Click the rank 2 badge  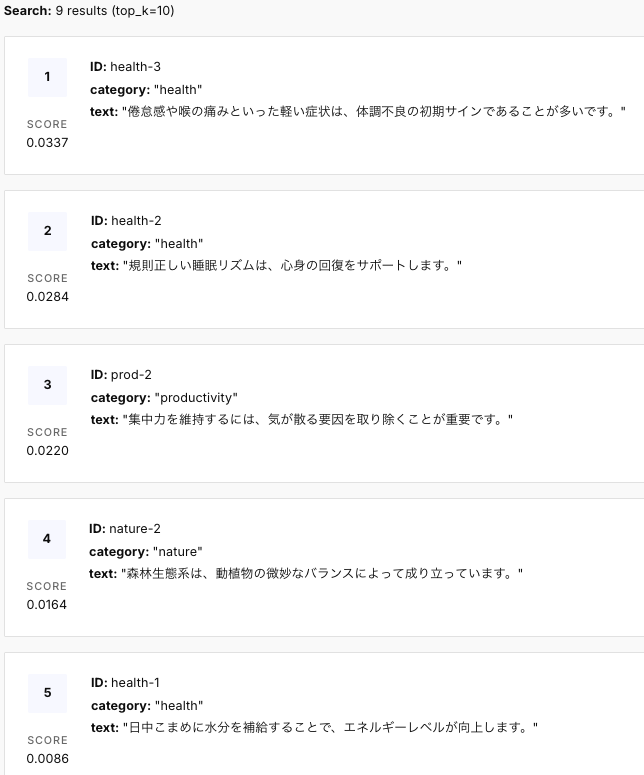[x=47, y=231]
